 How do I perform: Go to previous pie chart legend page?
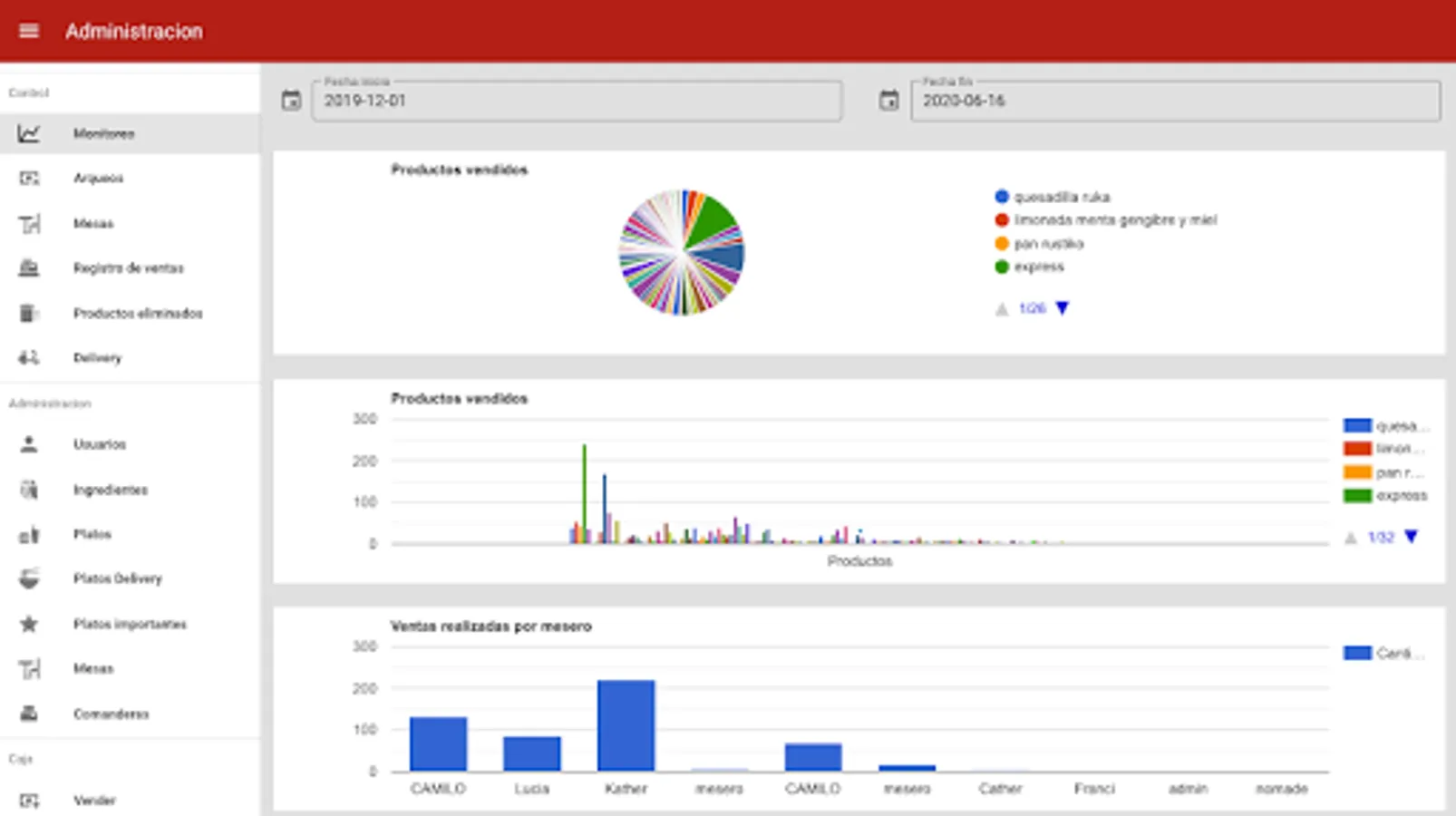point(1002,309)
